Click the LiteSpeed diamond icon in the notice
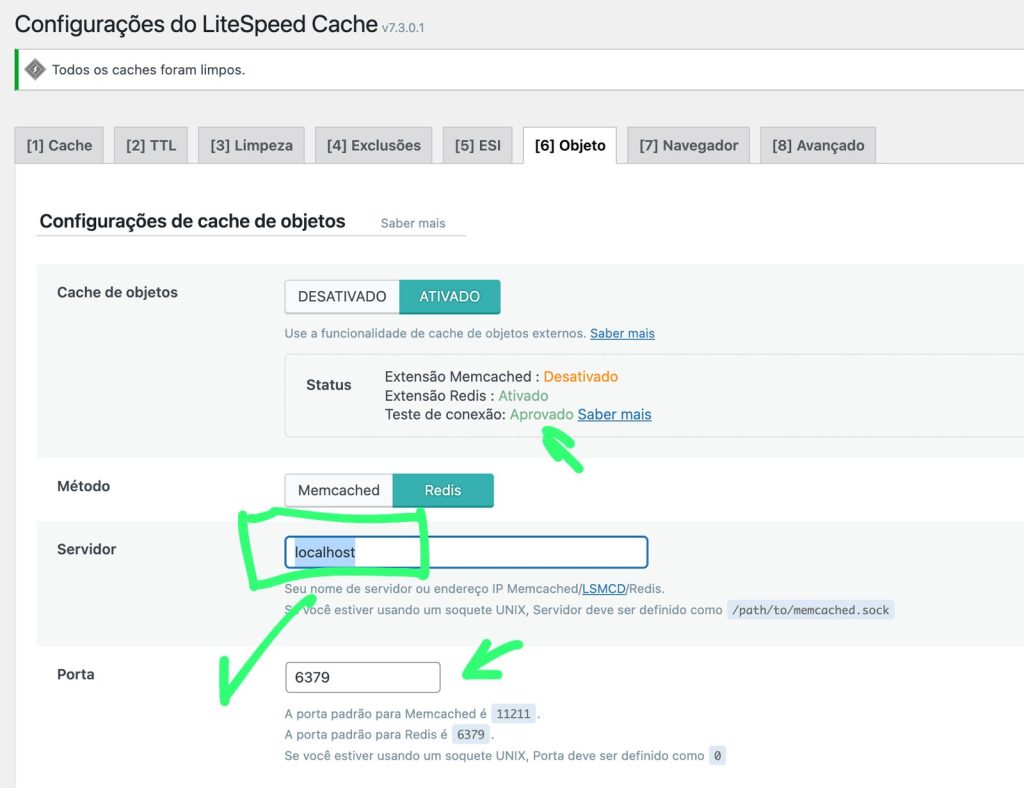 (35, 70)
